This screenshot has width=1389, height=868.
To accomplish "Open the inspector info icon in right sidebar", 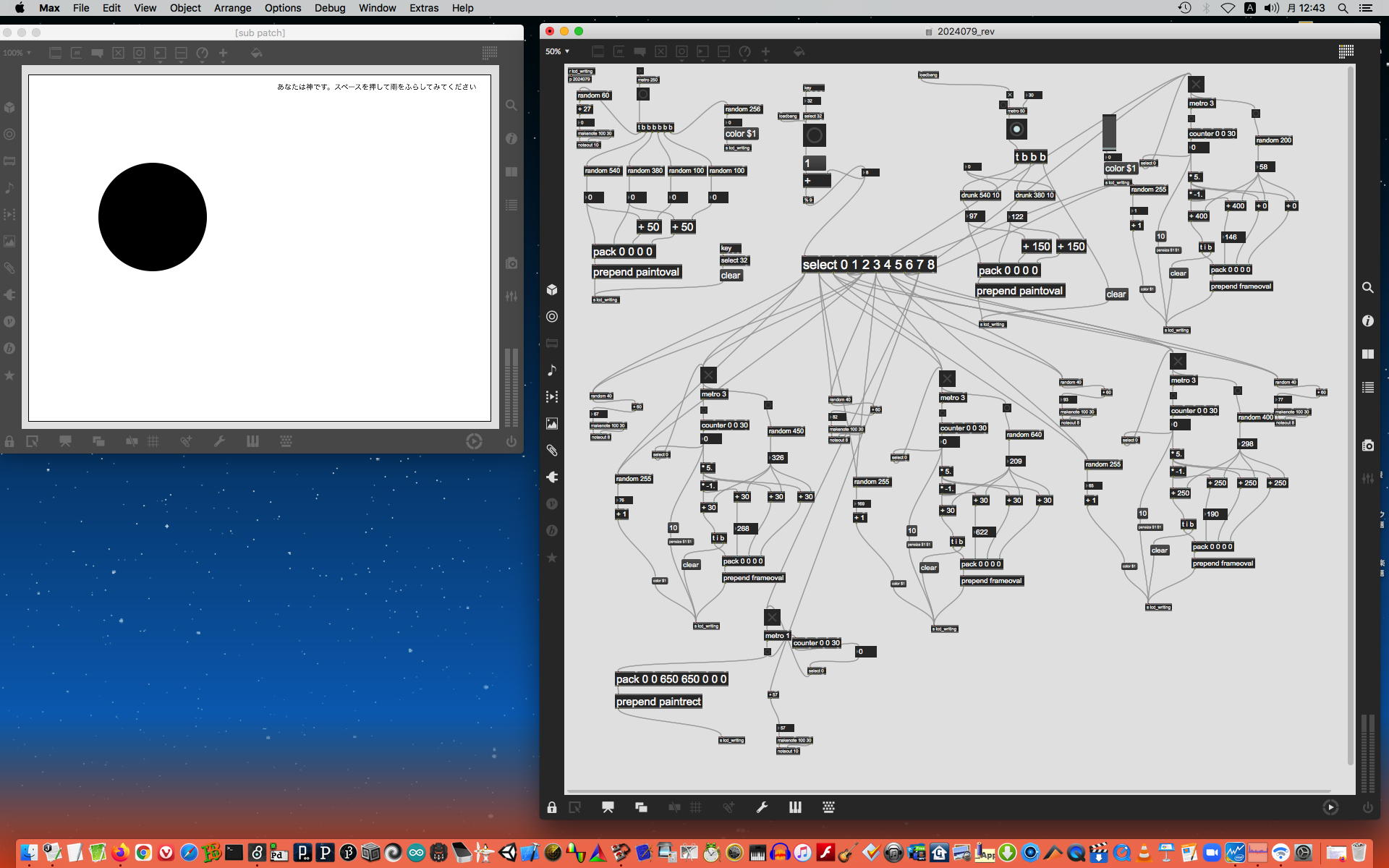I will pyautogui.click(x=1367, y=321).
